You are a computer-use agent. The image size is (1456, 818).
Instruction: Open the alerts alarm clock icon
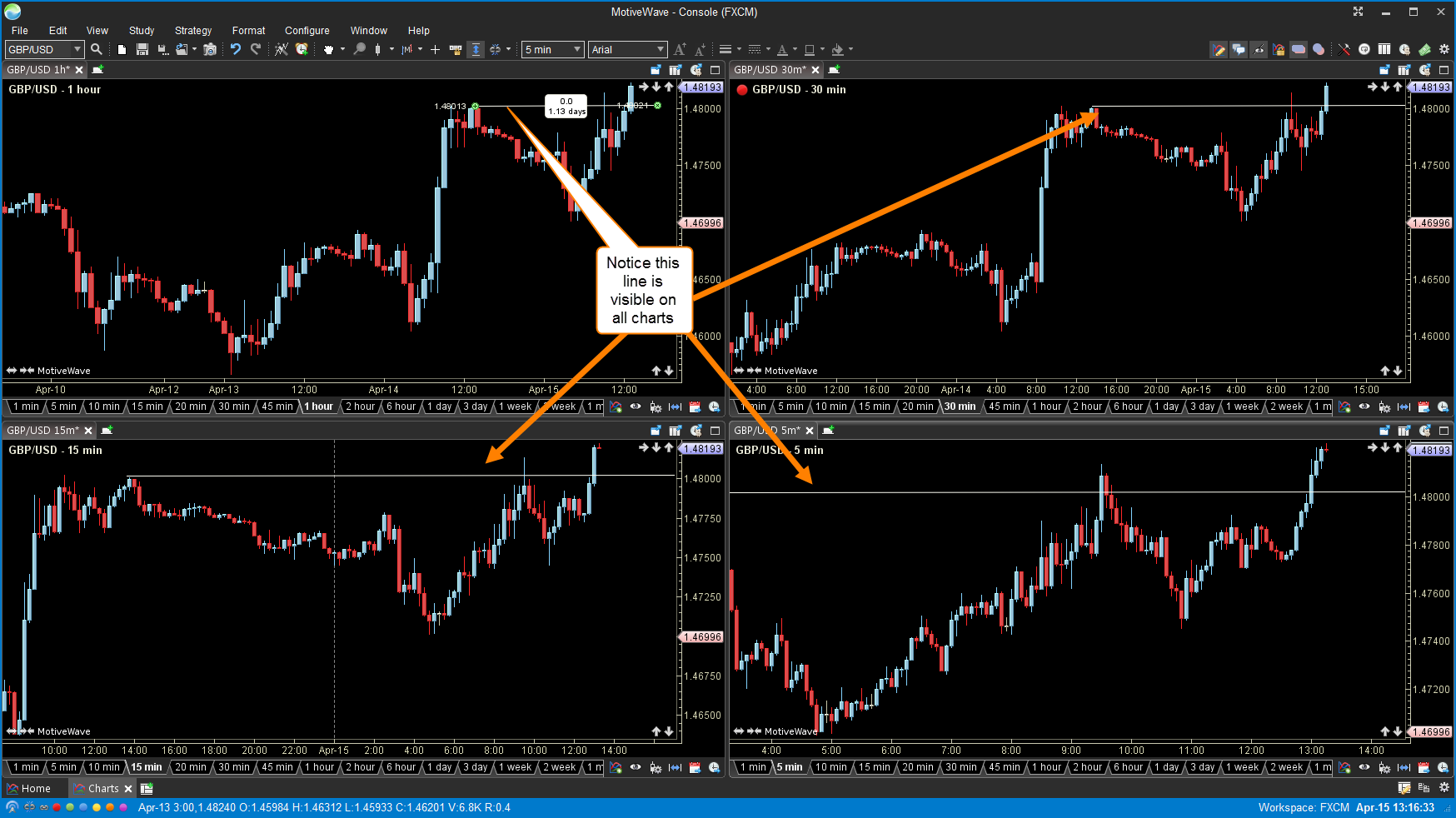(x=302, y=49)
